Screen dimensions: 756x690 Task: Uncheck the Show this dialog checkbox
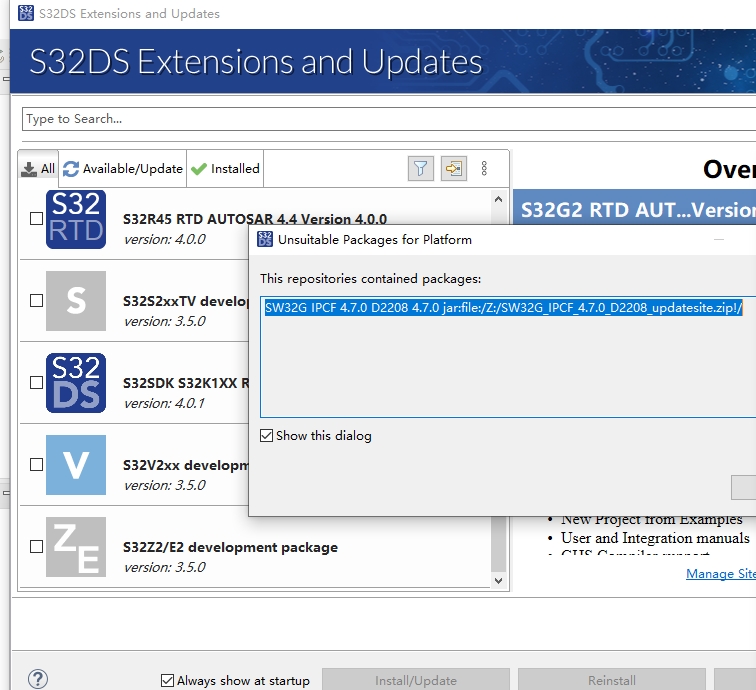(x=266, y=435)
